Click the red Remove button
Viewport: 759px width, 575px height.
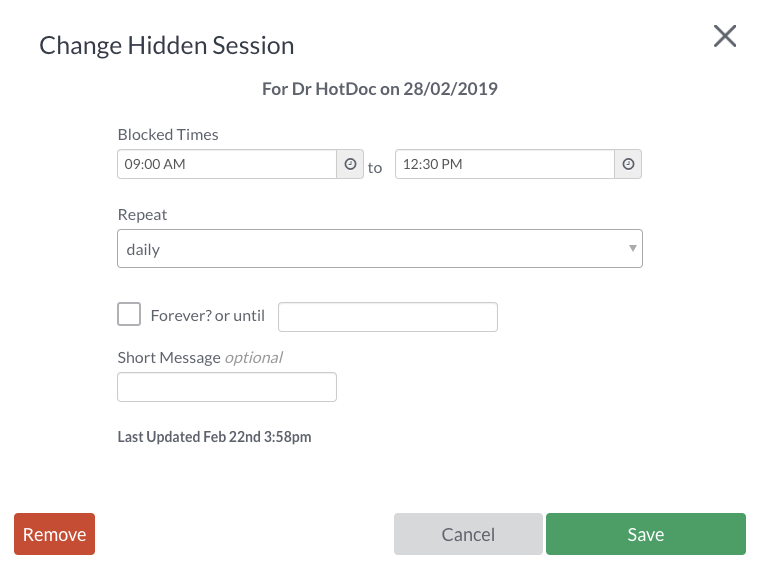coord(54,534)
